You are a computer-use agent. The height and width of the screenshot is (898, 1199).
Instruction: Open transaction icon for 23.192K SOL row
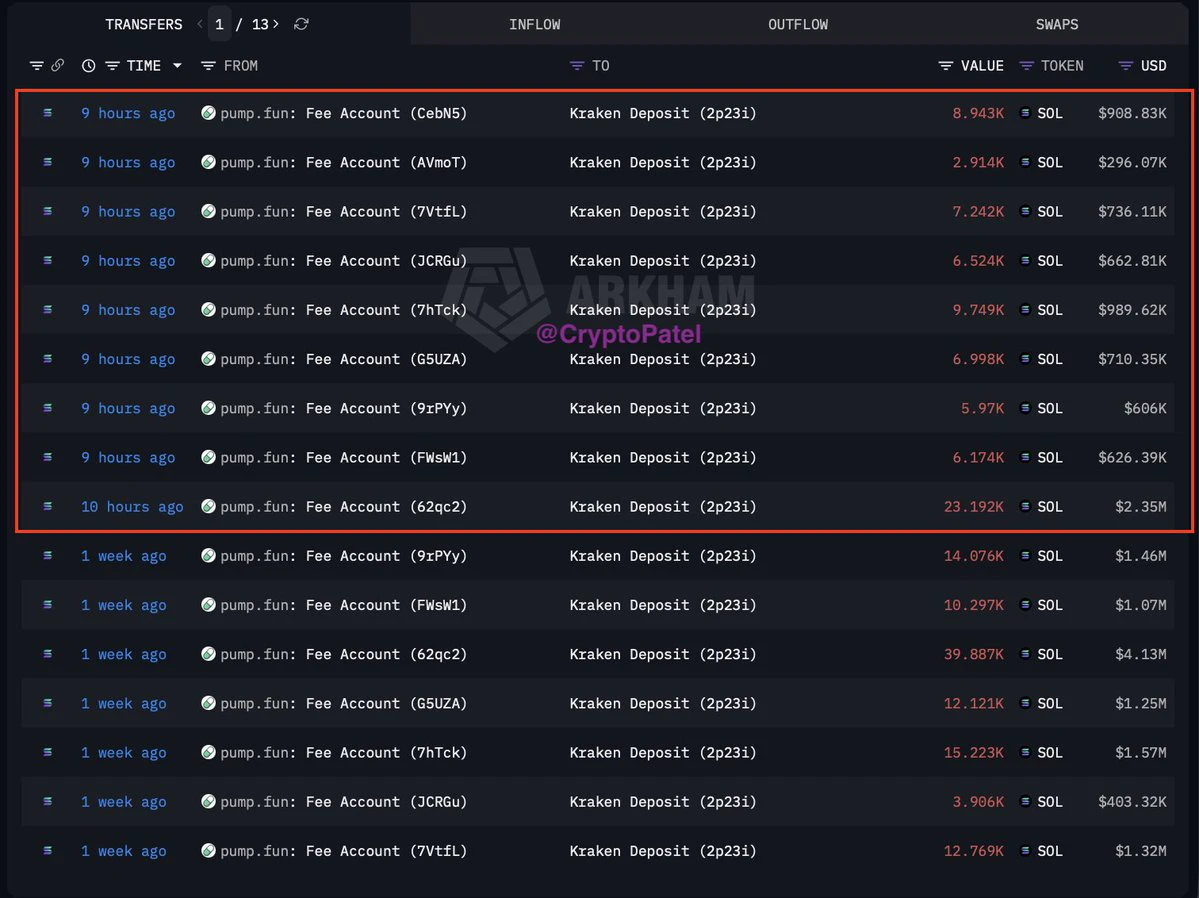(47, 506)
